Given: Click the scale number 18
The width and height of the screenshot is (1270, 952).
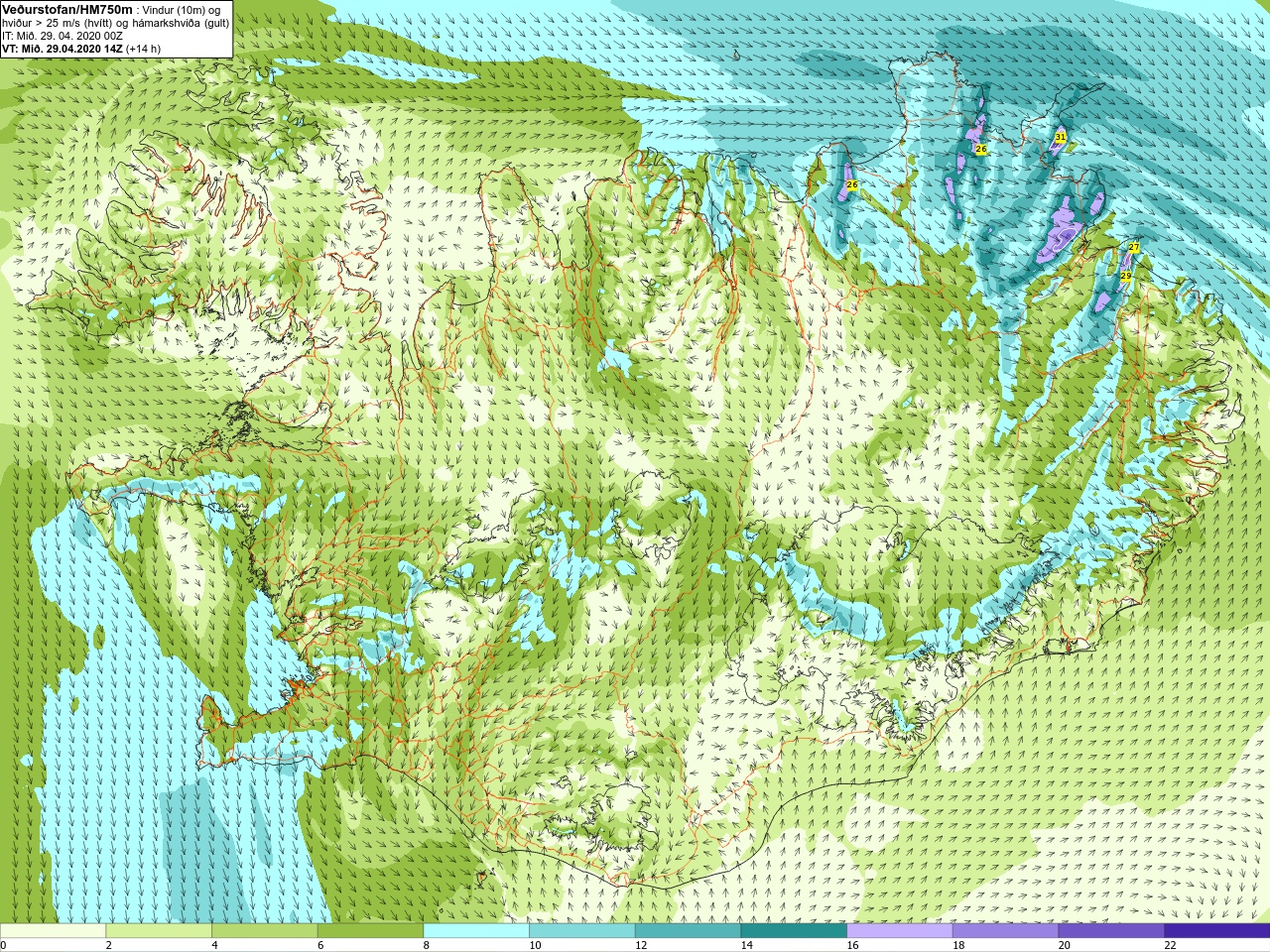Looking at the screenshot, I should pyautogui.click(x=958, y=945).
